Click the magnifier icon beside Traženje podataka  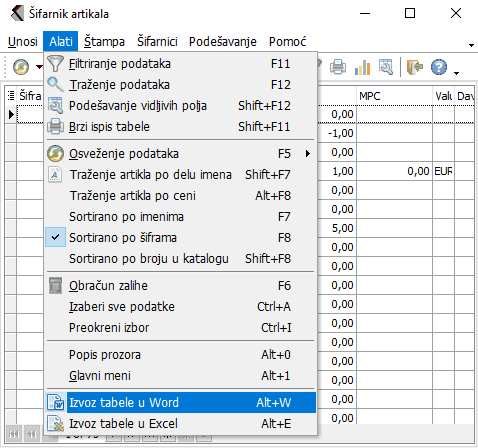tap(55, 84)
